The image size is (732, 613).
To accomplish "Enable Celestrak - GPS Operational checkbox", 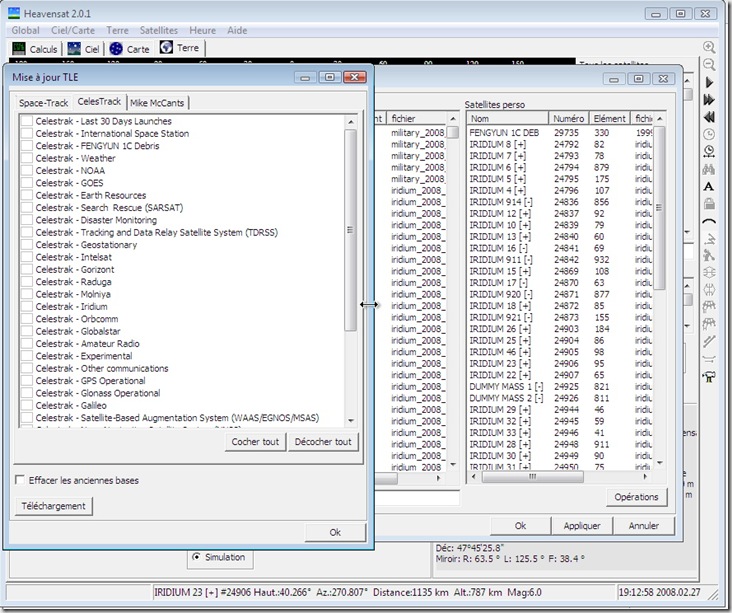I will [27, 380].
